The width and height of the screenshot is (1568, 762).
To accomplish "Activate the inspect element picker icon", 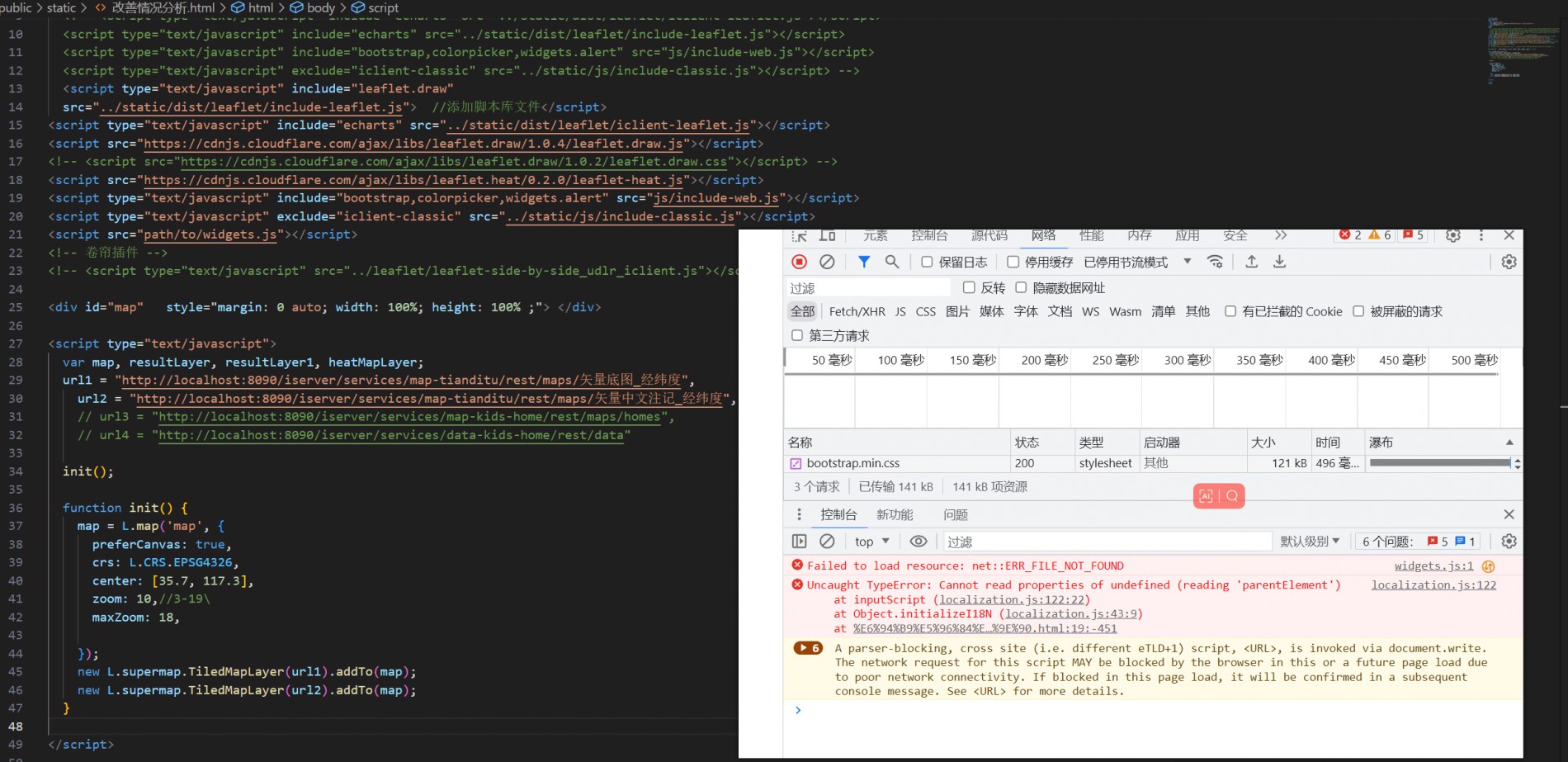I will [799, 236].
